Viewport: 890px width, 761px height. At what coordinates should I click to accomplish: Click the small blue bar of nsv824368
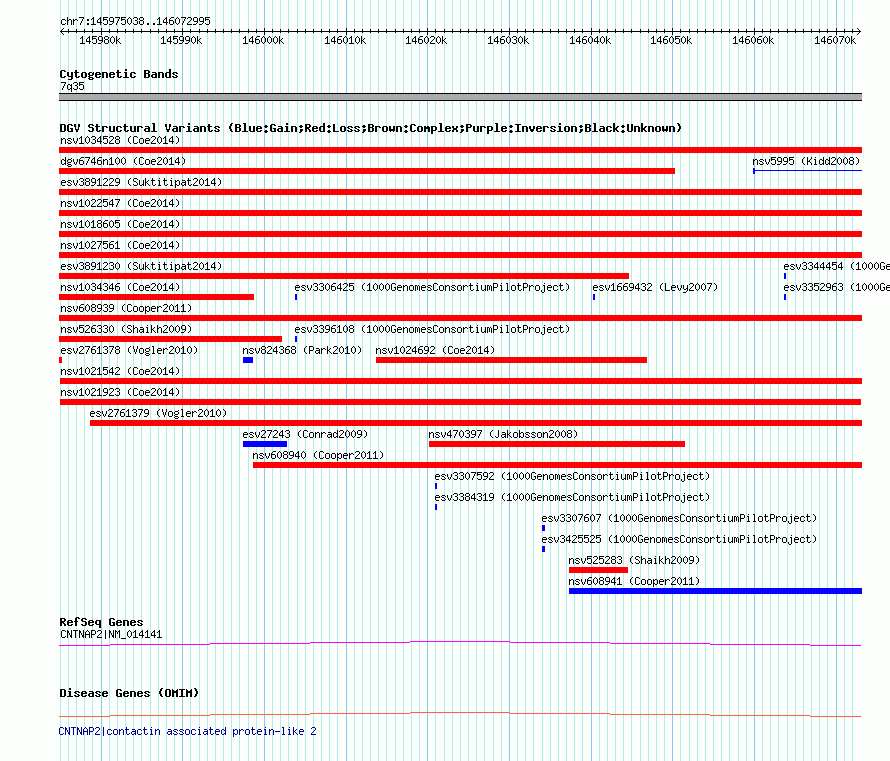tap(248, 360)
